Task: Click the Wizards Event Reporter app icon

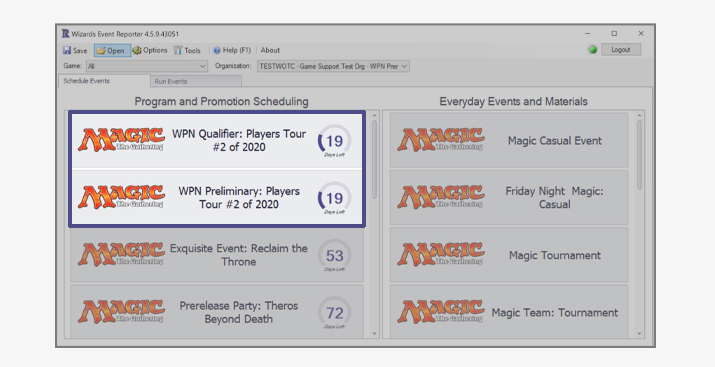Action: tap(66, 34)
